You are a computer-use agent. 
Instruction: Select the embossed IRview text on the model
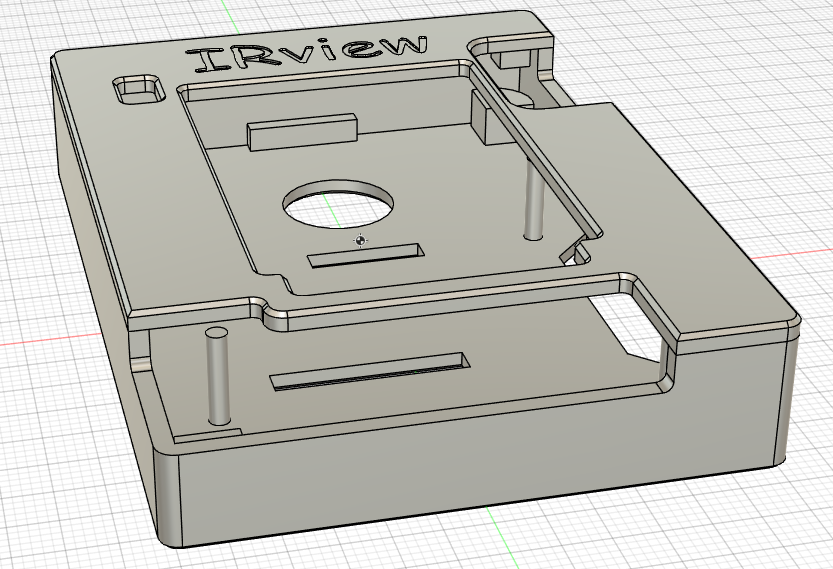coord(306,53)
